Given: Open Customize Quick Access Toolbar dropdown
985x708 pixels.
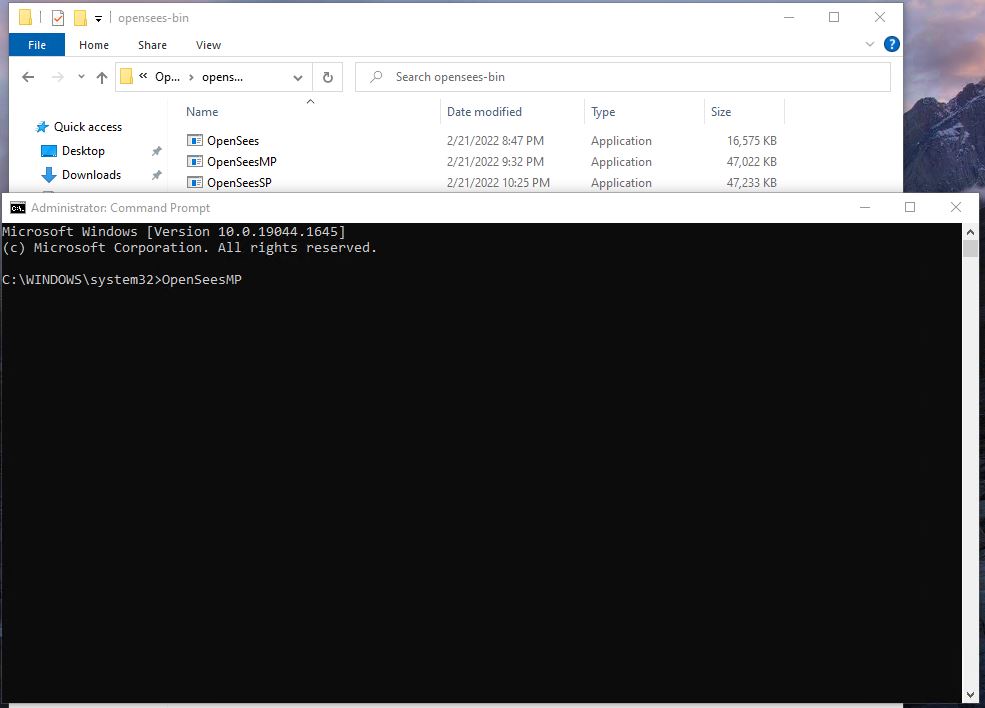Looking at the screenshot, I should click(99, 19).
